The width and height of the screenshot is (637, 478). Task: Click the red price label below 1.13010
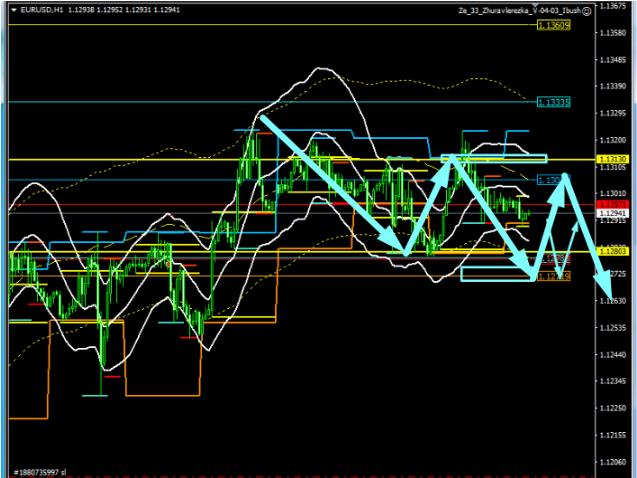coord(613,204)
